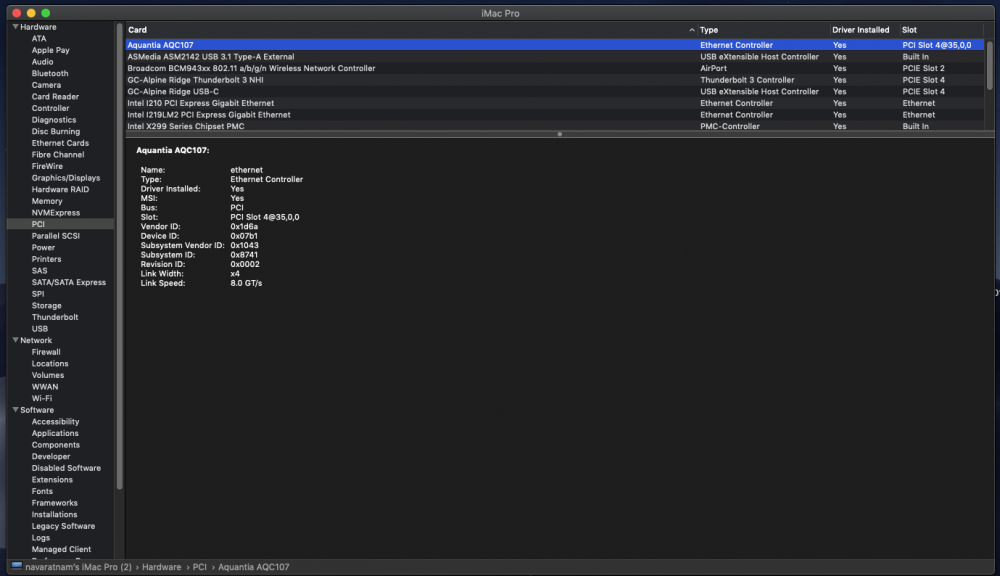Select GC-Alpine Ridge Thunderbolt 3 NHI row
Screen dimensions: 1000x576
554,80
